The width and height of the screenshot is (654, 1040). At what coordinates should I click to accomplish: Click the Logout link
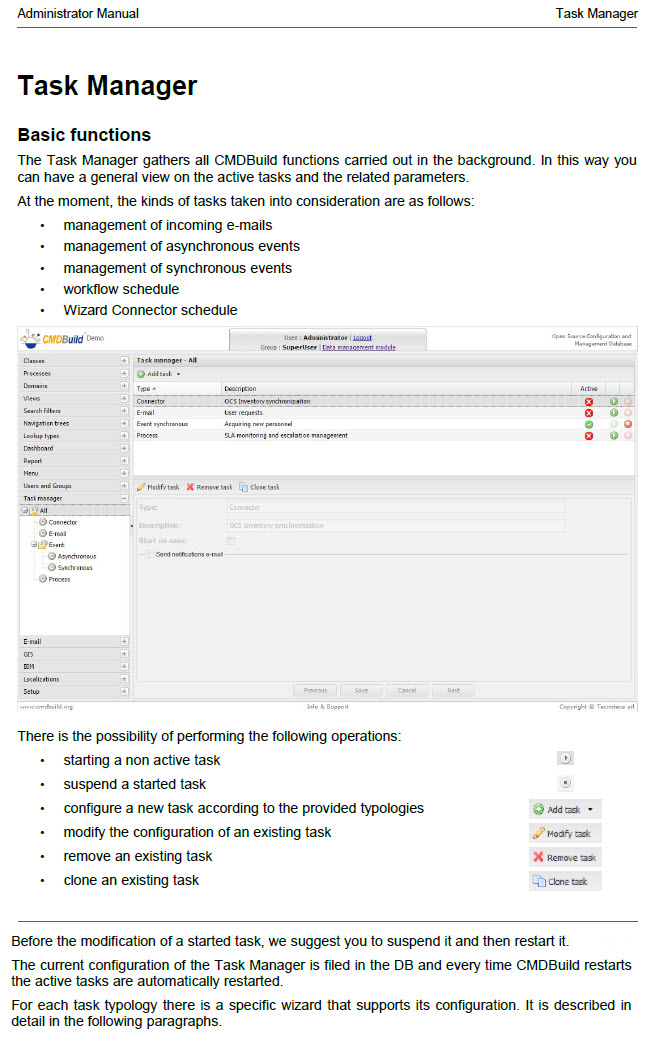point(362,338)
